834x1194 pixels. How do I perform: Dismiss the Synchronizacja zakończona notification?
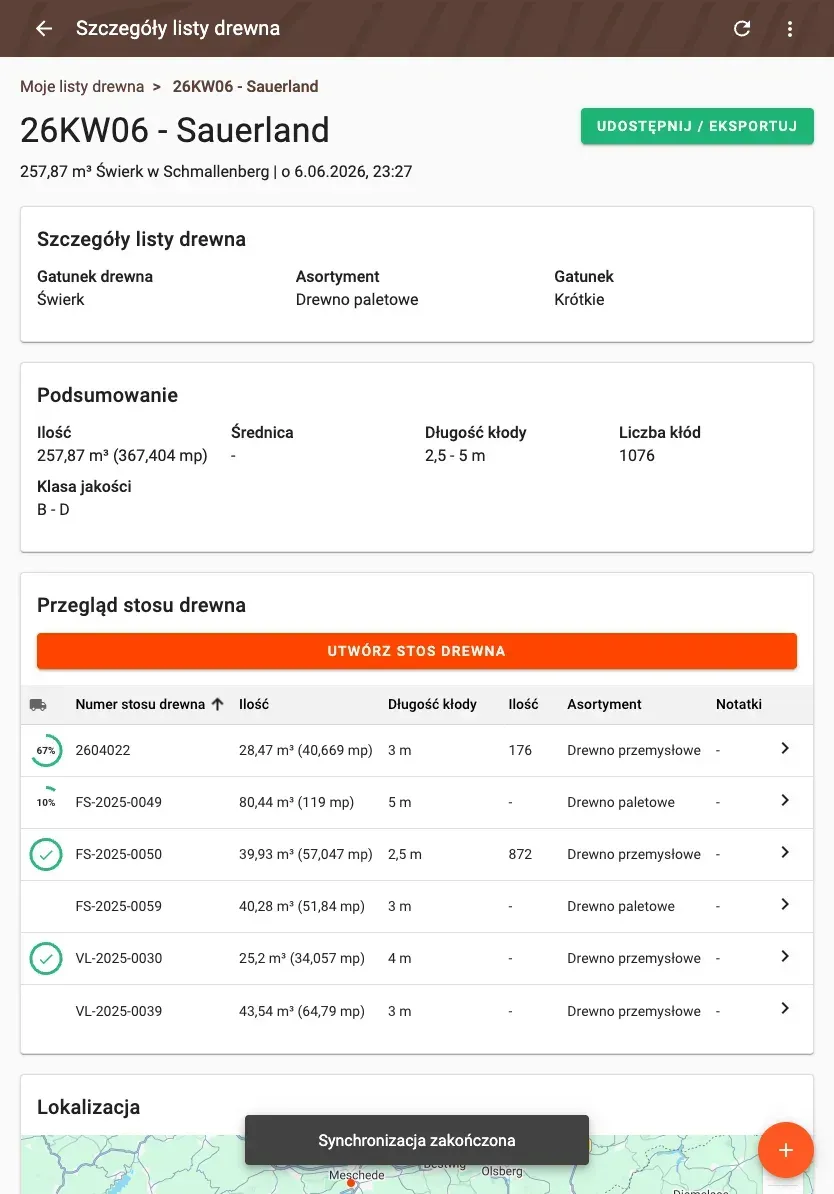417,1140
